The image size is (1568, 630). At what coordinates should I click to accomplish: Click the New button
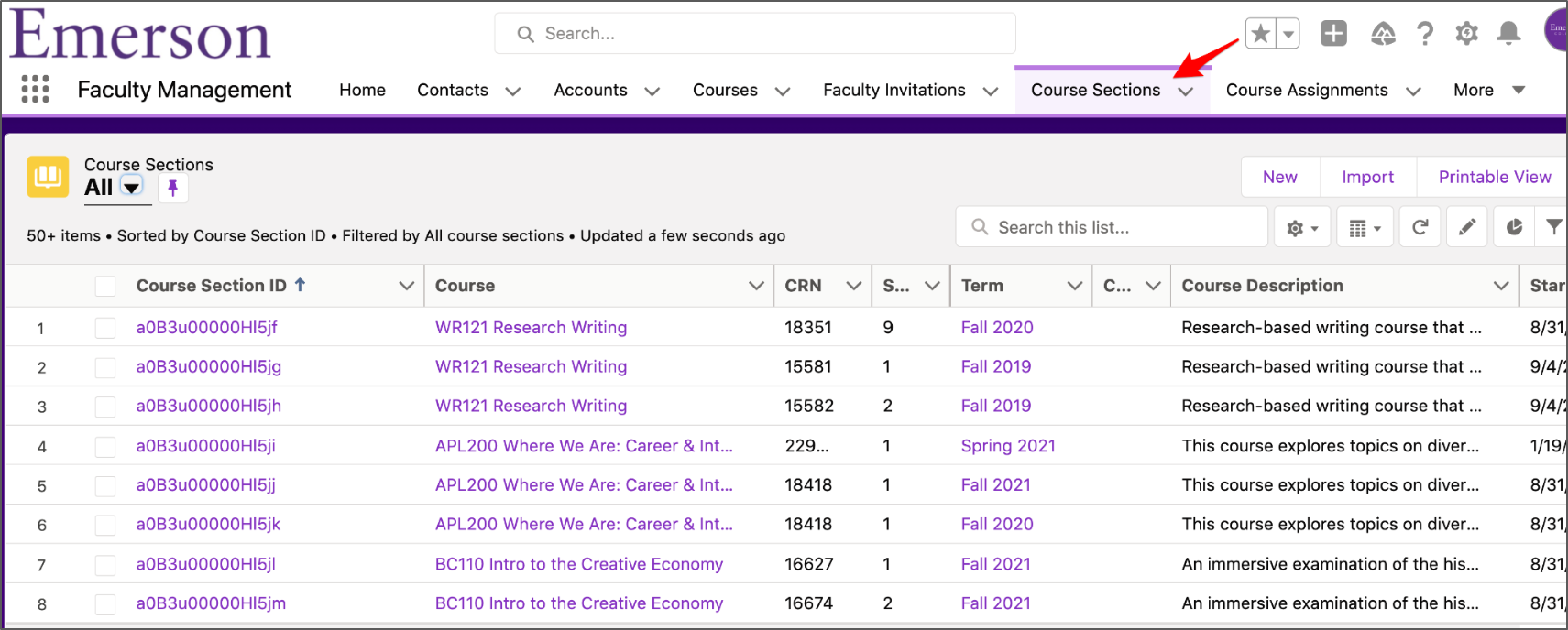click(1280, 177)
